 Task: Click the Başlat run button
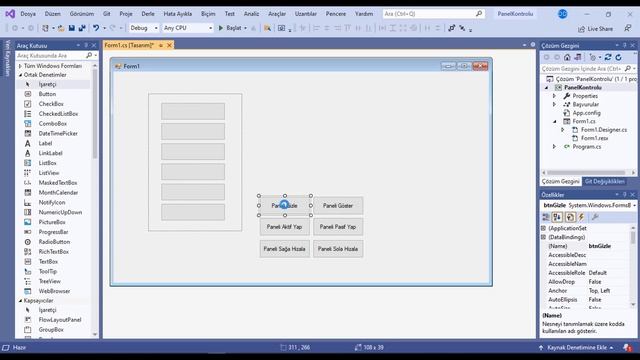pos(230,28)
